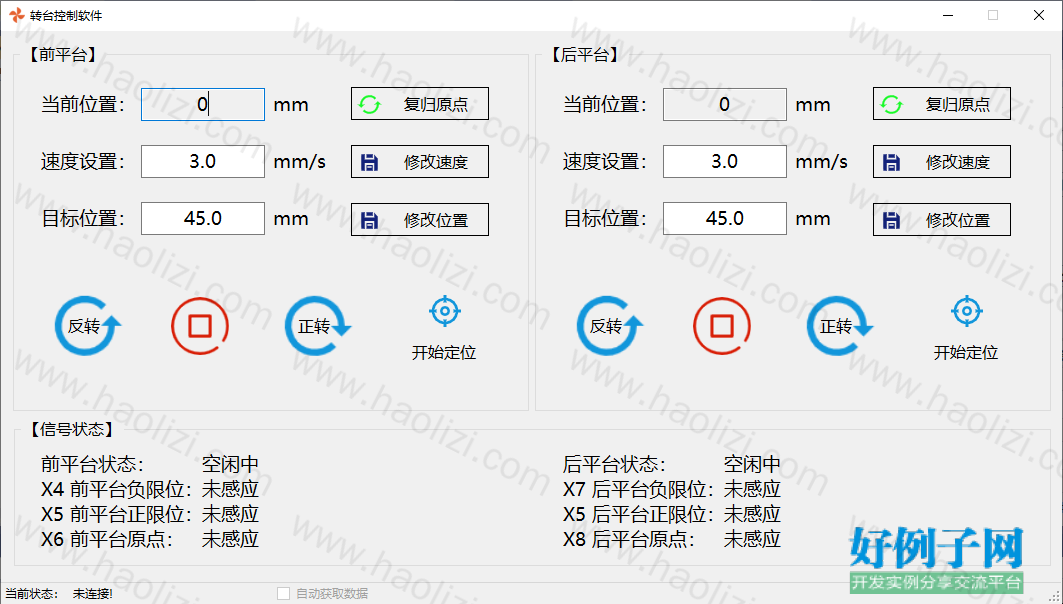1063x604 pixels.
Task: Save rear platform speed with 修改速度
Action: point(942,161)
